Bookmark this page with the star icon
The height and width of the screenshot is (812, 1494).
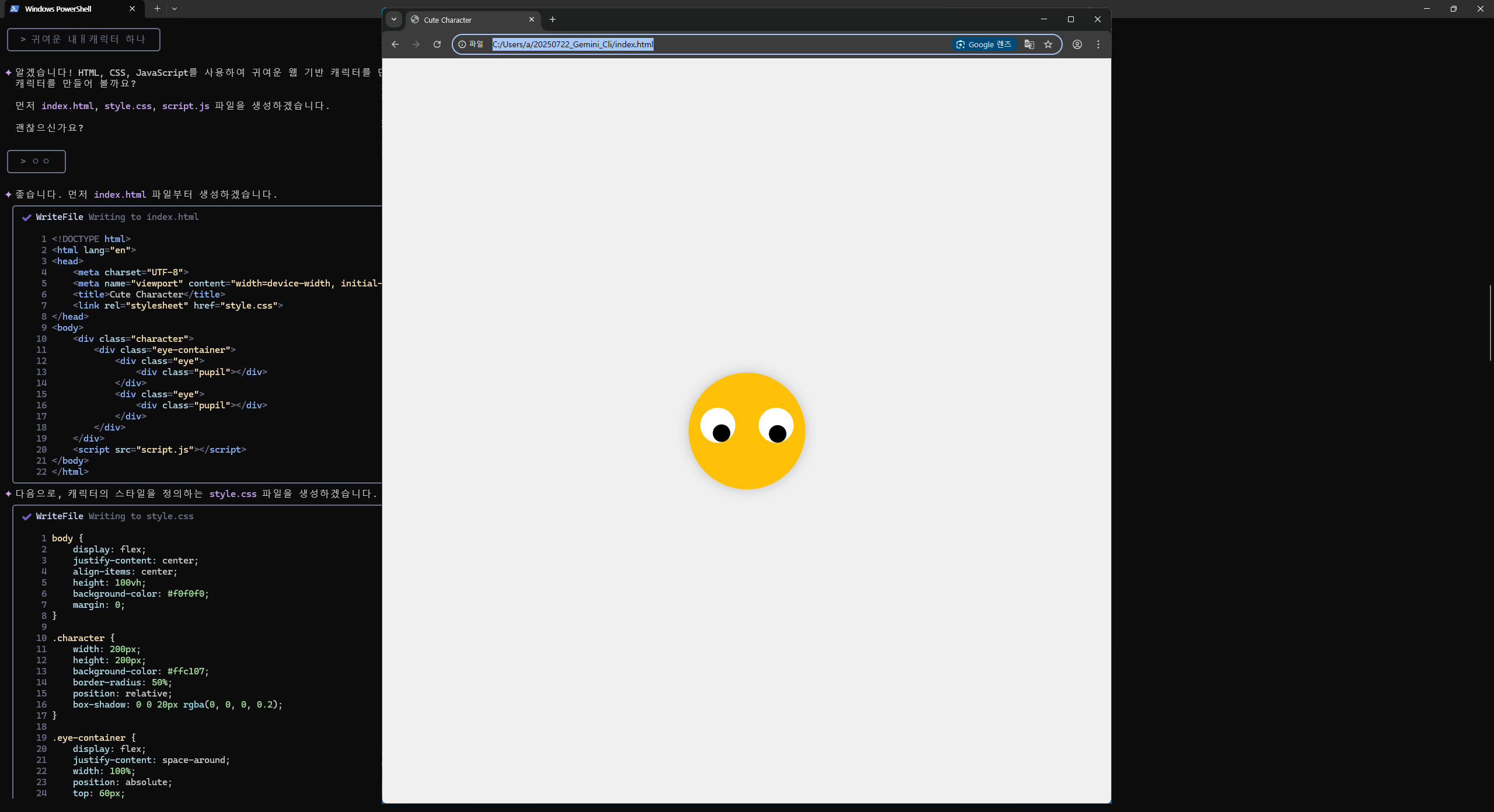coord(1048,44)
